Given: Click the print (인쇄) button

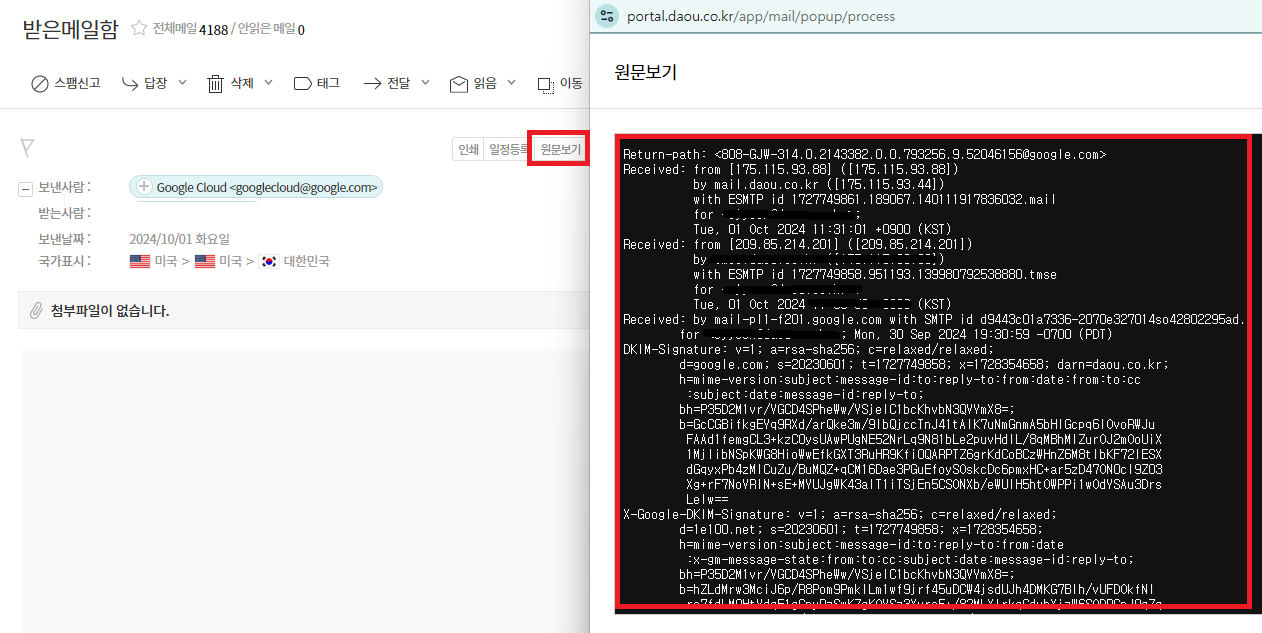Looking at the screenshot, I should coord(468,149).
